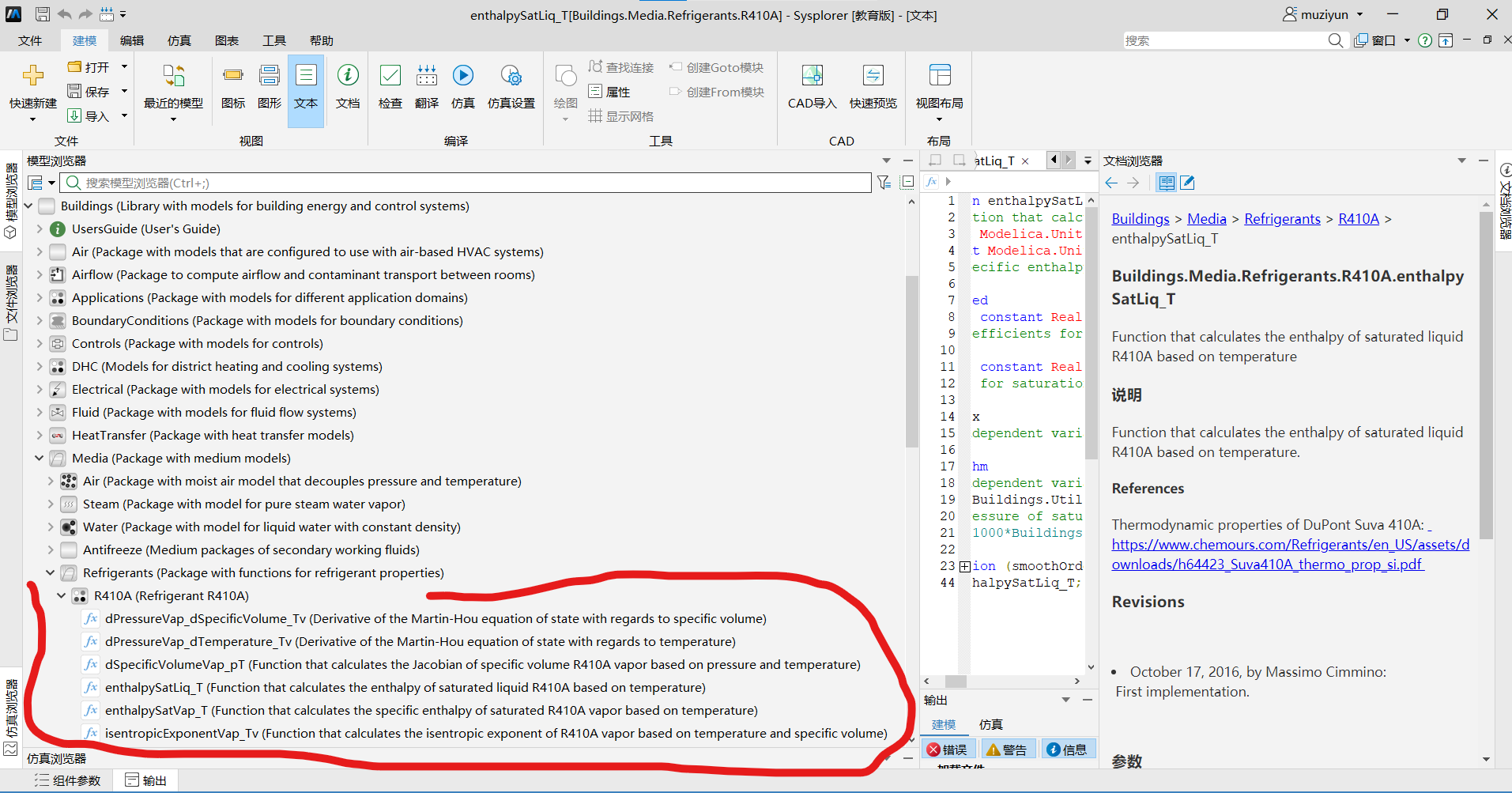Close the enthalpySatLiq_T editor tab
Viewport: 1512px width, 793px height.
pos(1025,160)
